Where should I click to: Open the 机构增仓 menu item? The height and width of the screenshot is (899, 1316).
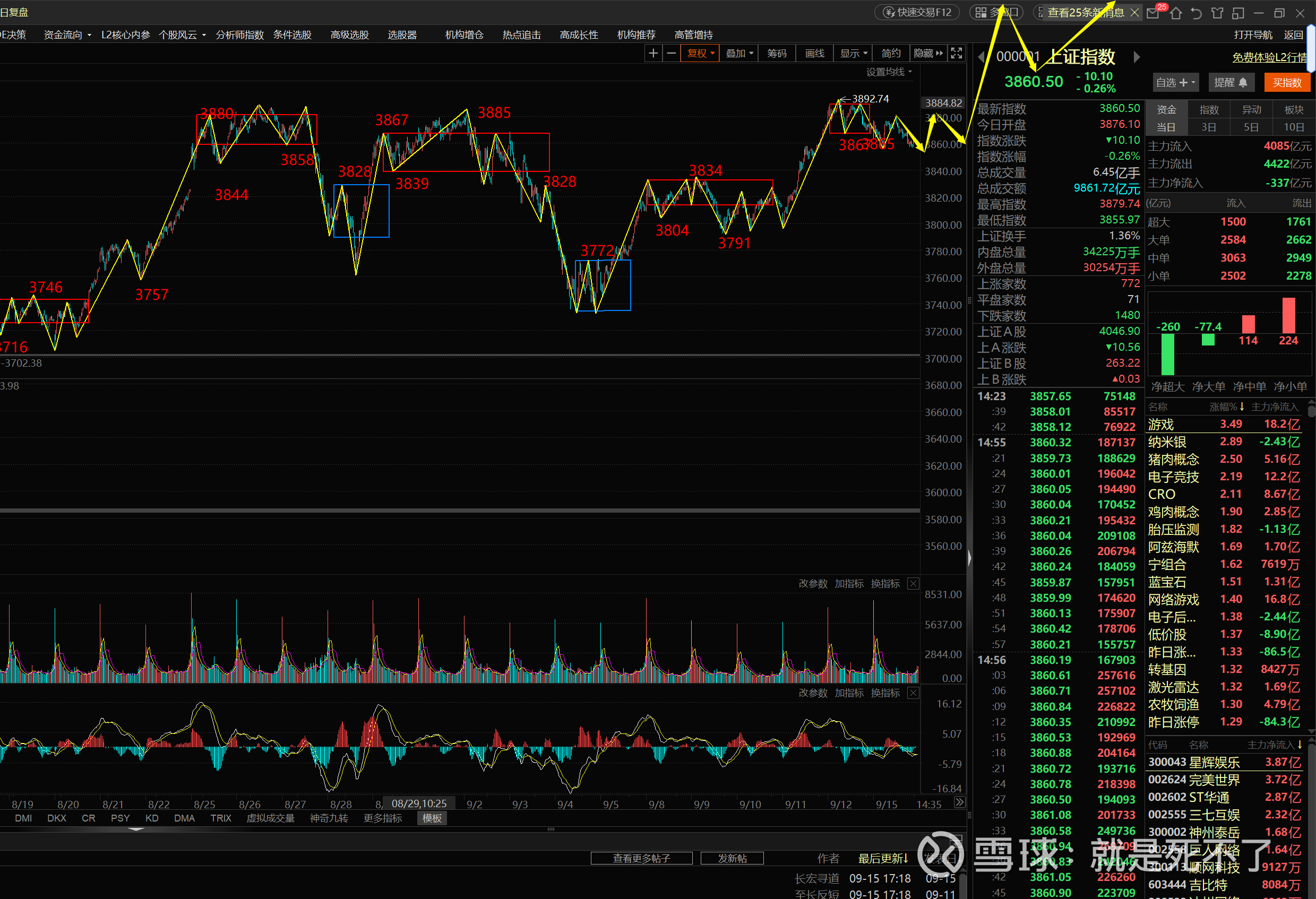click(x=464, y=34)
